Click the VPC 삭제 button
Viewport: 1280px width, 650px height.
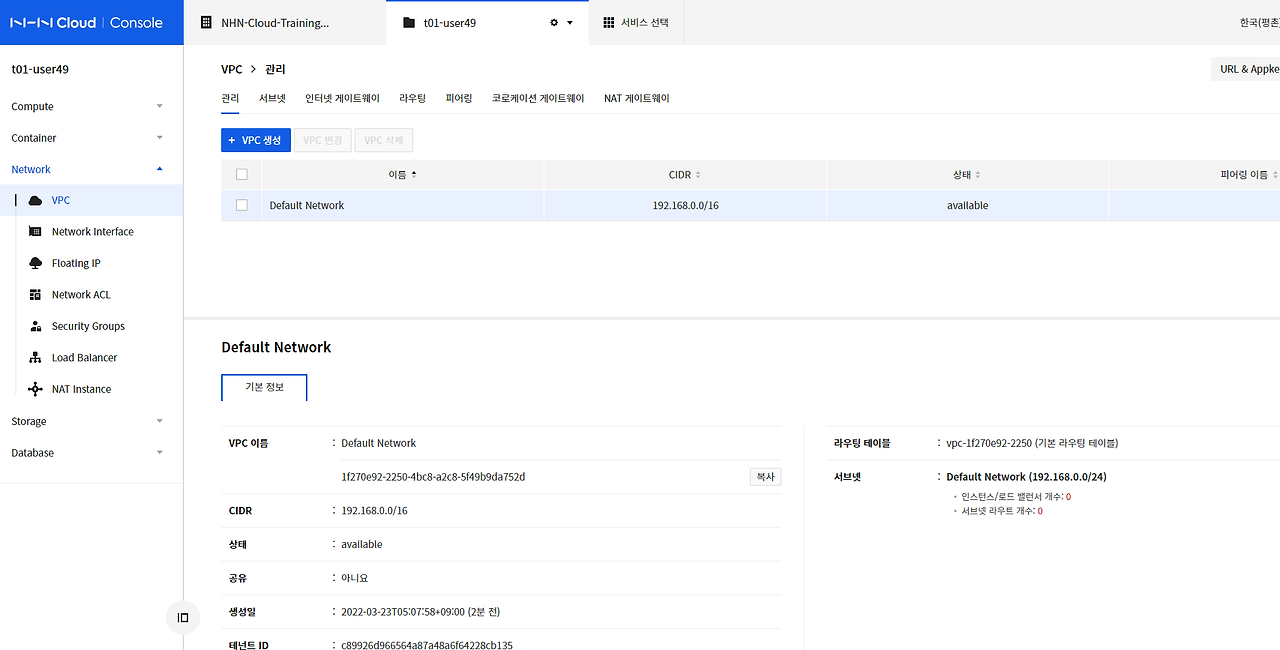click(x=384, y=140)
